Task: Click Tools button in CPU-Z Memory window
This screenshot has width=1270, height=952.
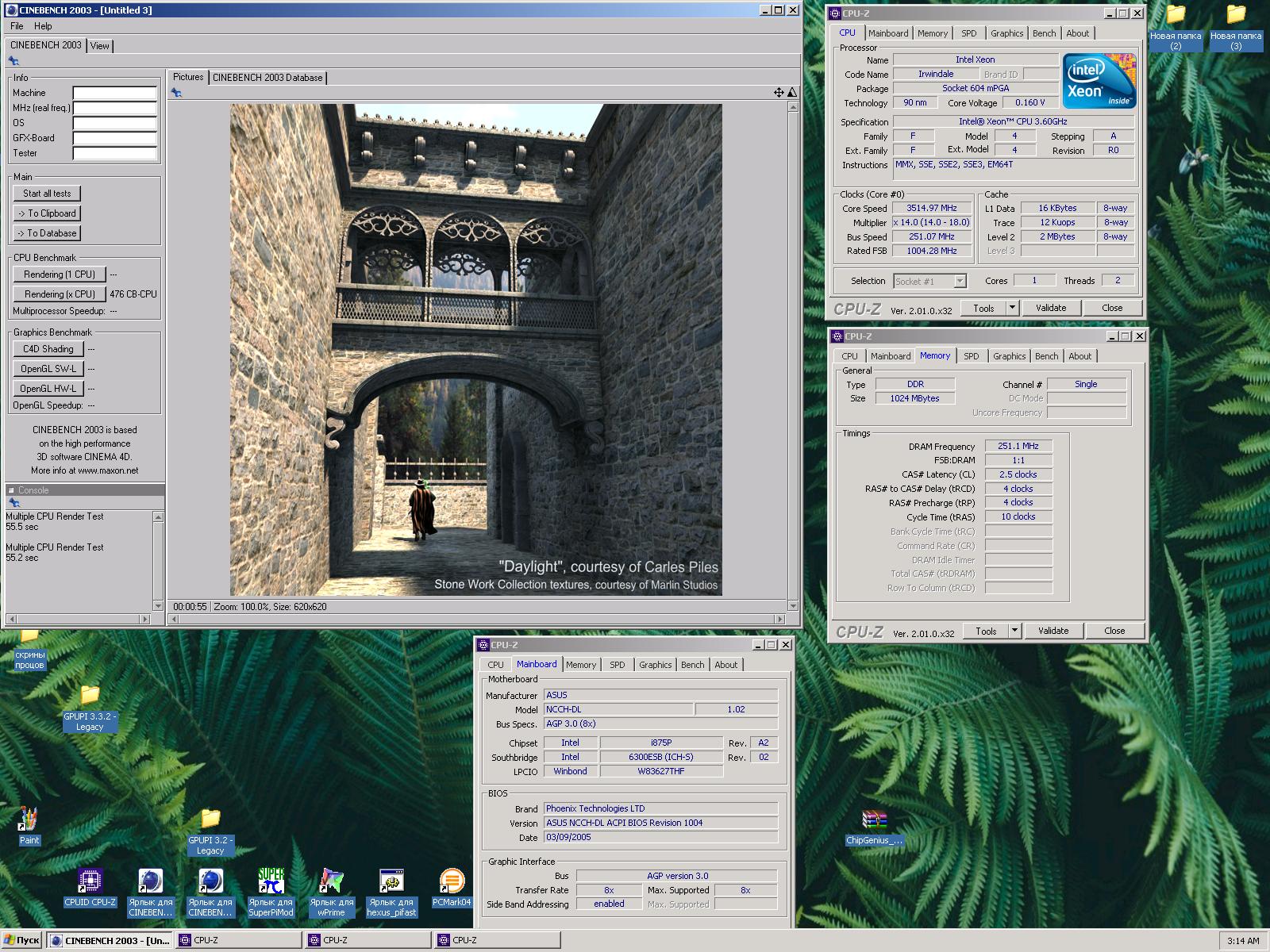Action: [986, 631]
